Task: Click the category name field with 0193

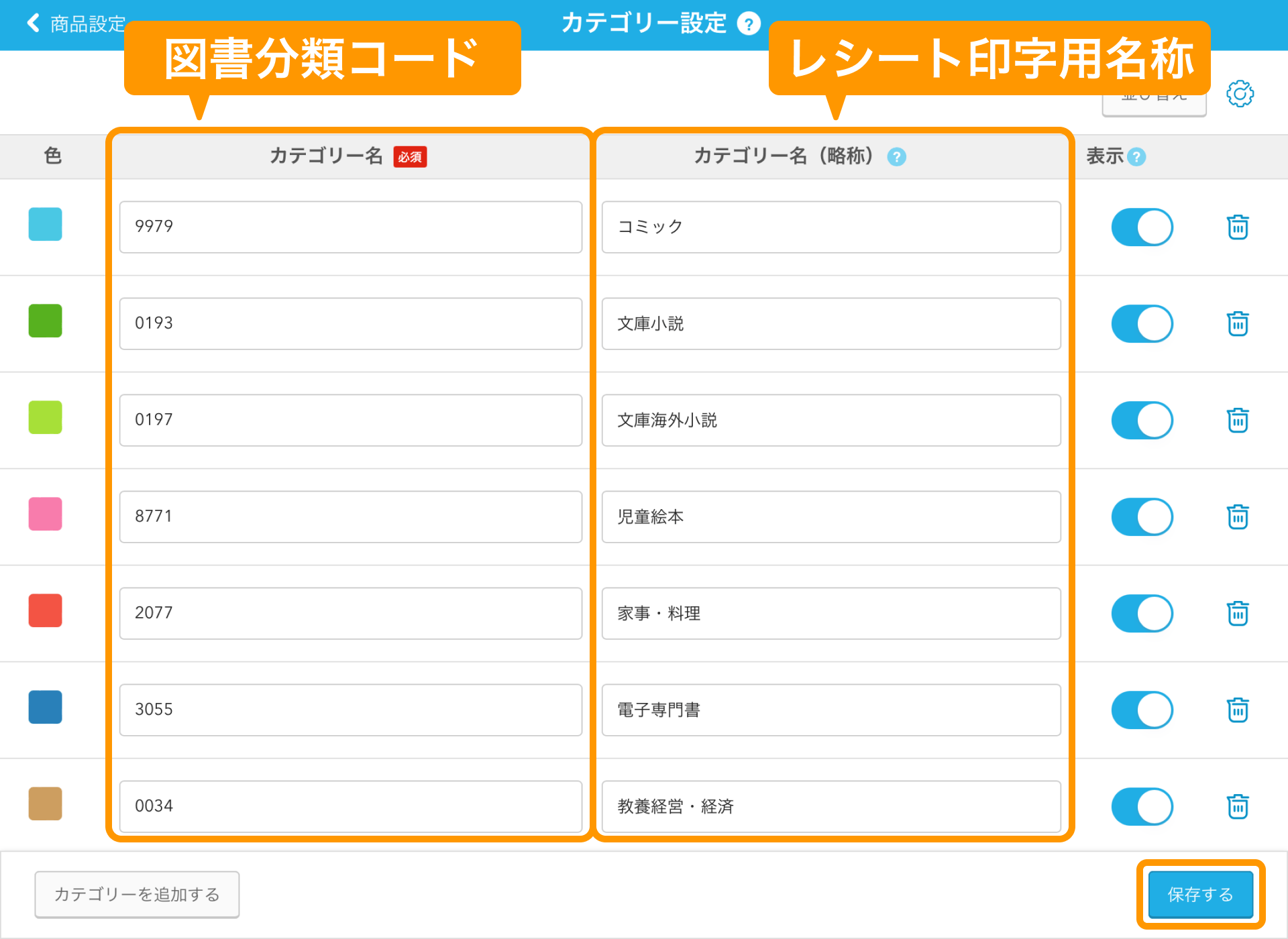Action: [351, 323]
